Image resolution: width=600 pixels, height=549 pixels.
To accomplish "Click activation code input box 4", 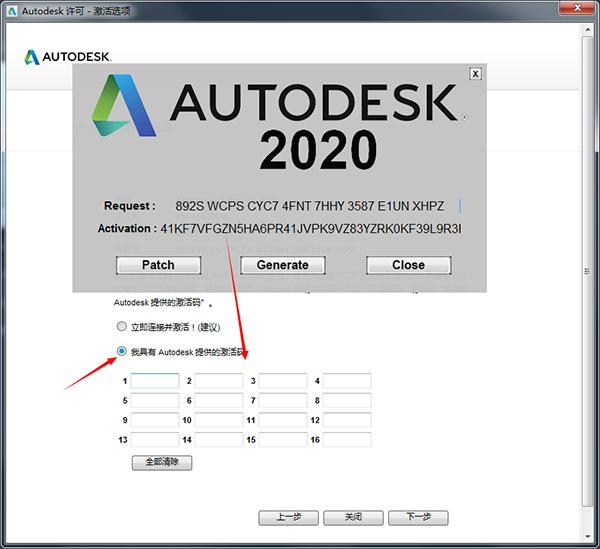I will (347, 381).
